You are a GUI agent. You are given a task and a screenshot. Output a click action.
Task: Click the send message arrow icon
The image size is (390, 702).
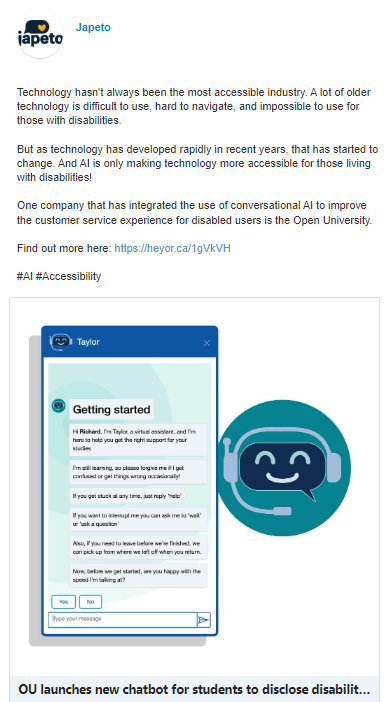point(204,620)
